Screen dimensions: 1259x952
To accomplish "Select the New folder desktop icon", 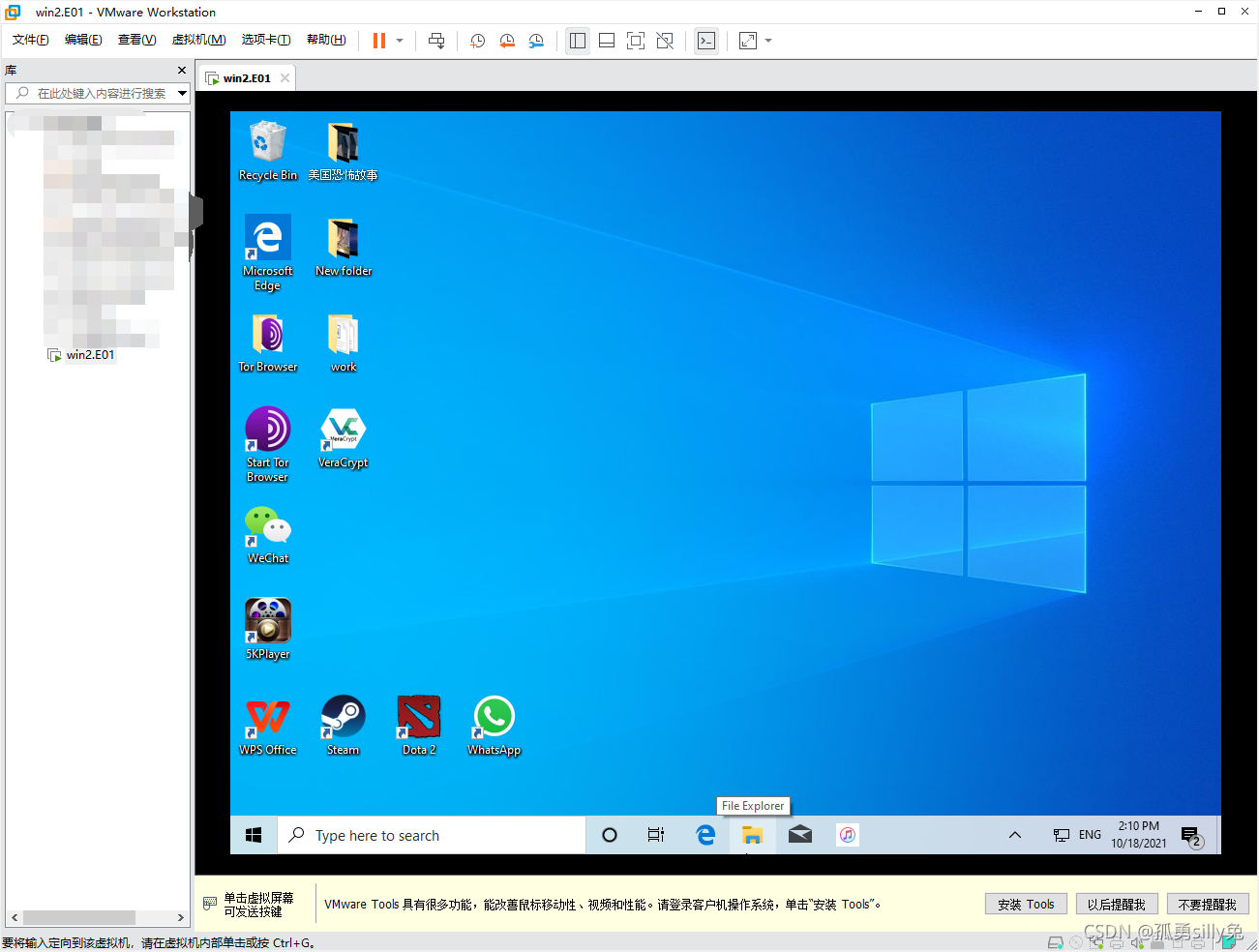I will click(344, 247).
